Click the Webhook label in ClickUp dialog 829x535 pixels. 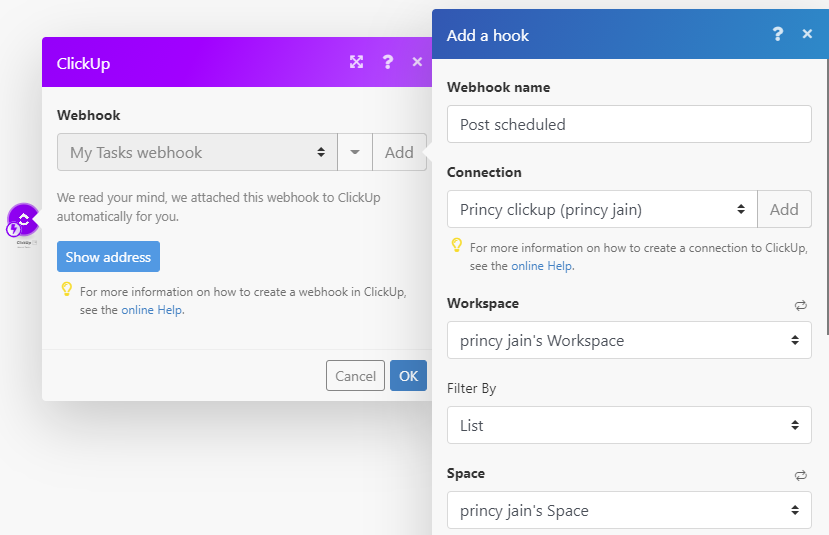[89, 115]
